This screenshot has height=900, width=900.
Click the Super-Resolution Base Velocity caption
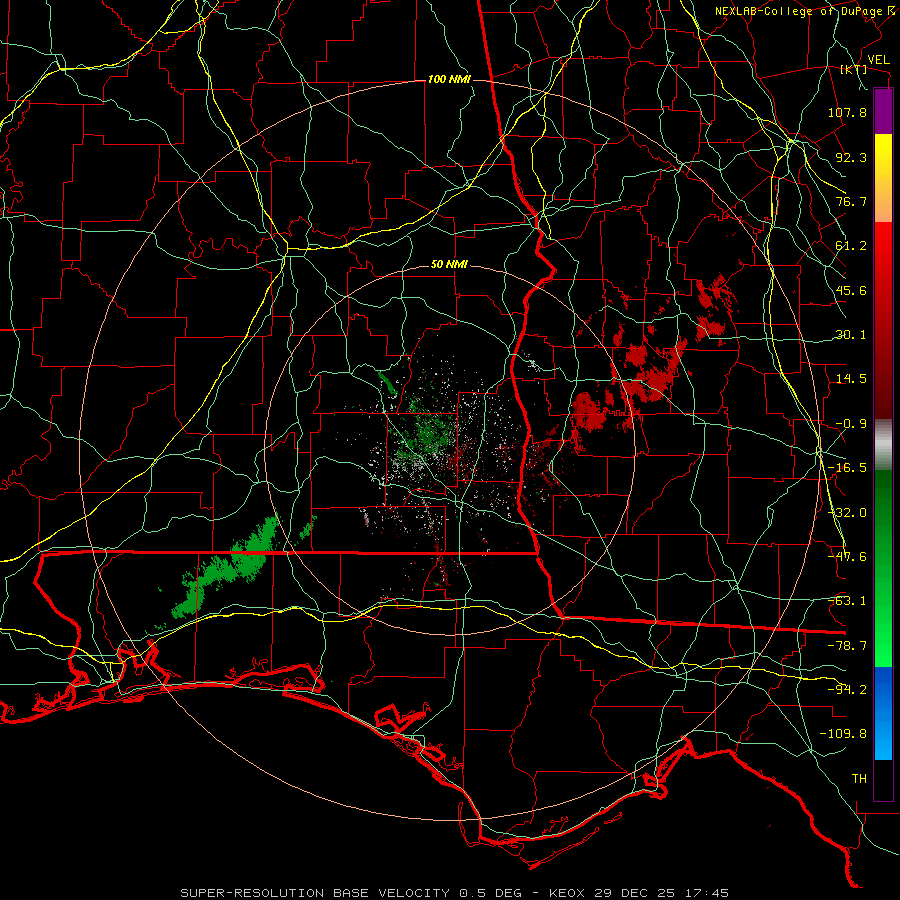tap(455, 893)
